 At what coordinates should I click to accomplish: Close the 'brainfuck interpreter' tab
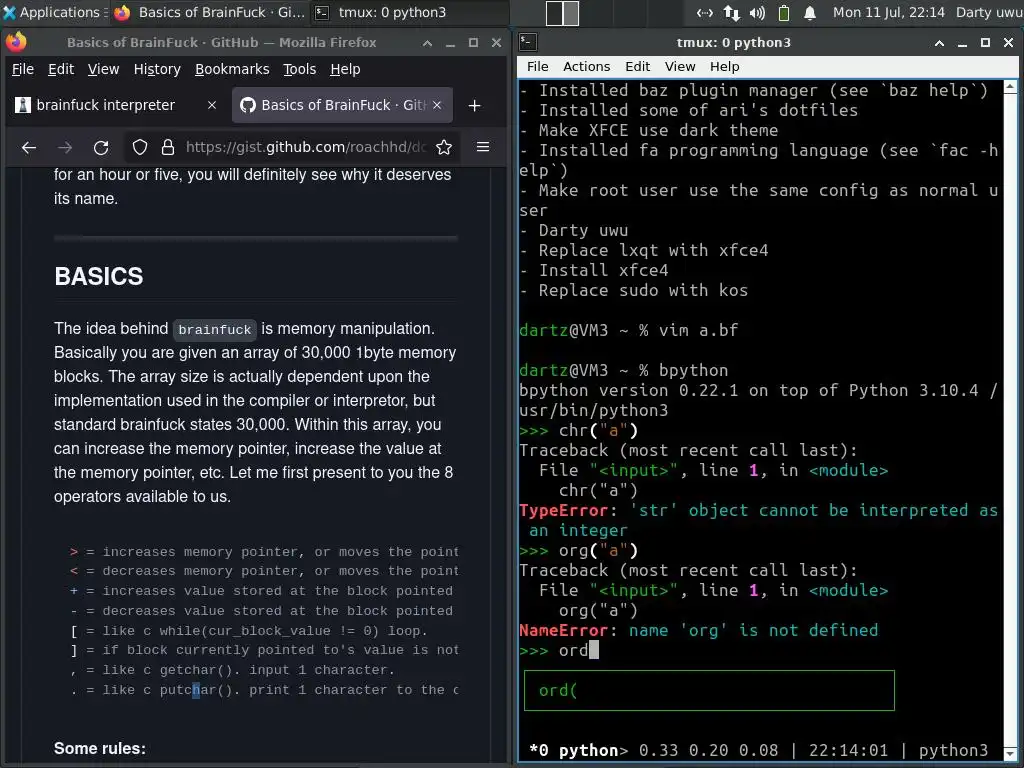(x=212, y=105)
